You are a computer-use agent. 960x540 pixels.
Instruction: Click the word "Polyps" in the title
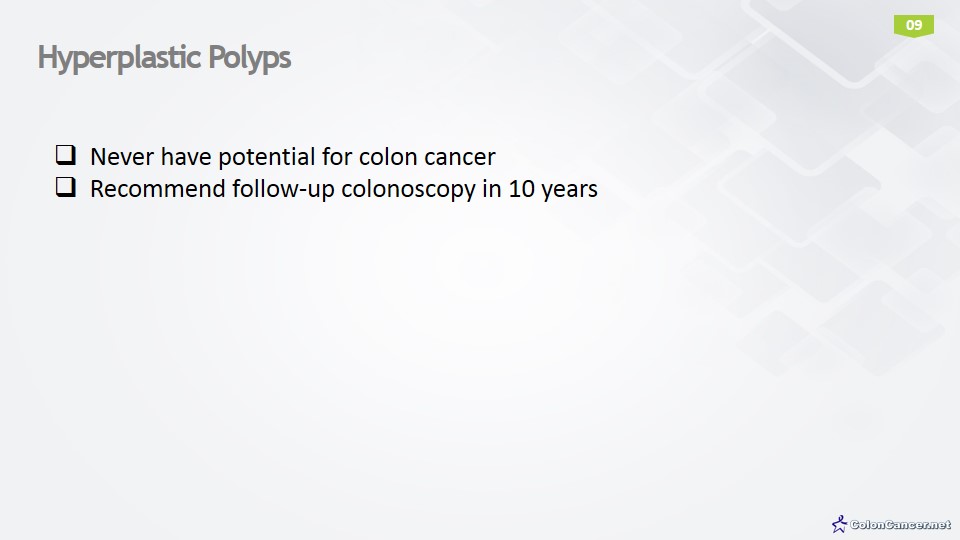coord(249,58)
